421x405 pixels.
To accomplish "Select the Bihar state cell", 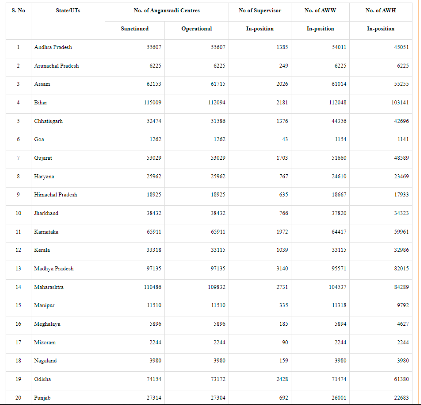I will pos(40,103).
